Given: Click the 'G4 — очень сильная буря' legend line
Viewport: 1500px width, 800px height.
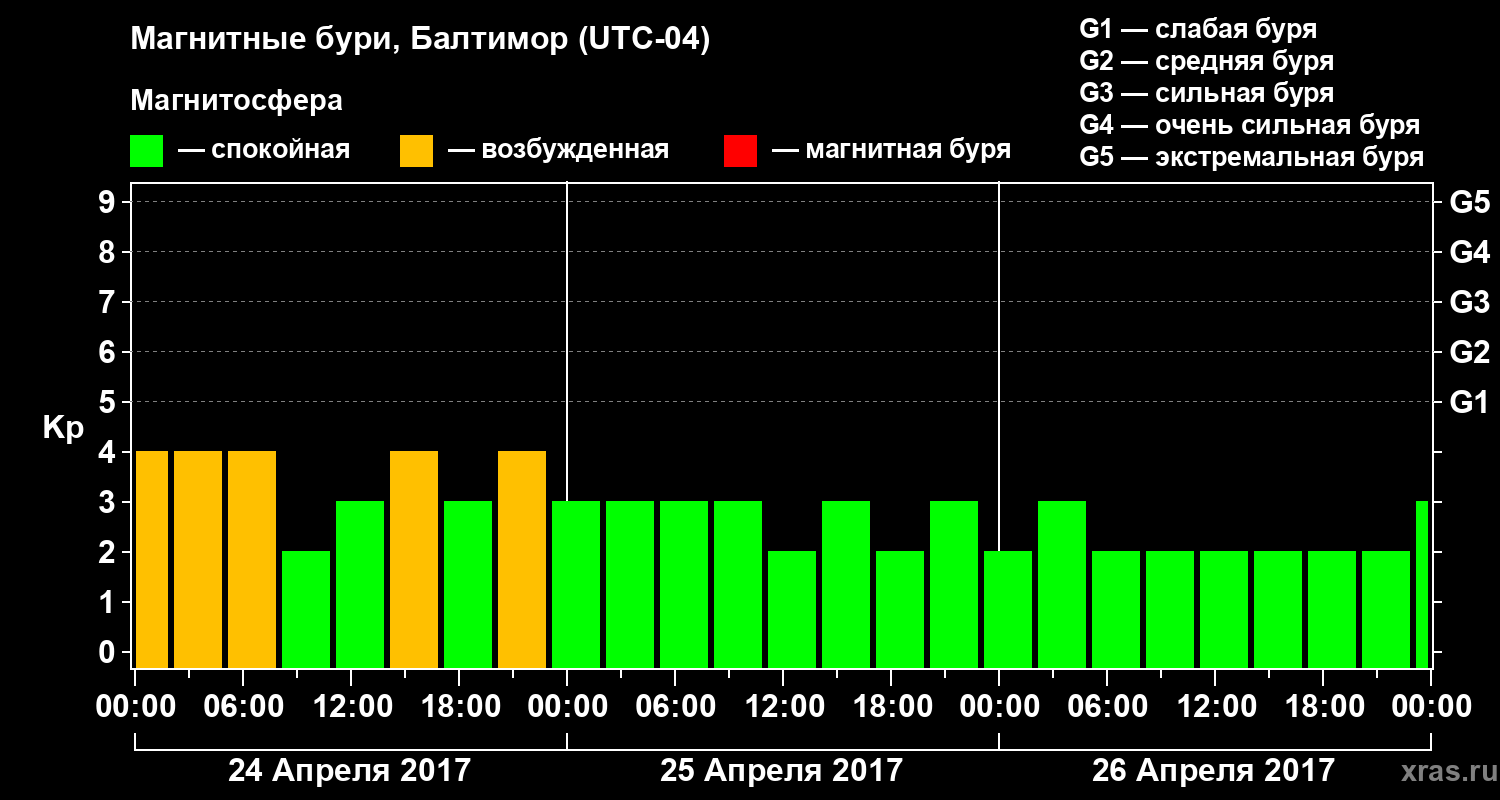Looking at the screenshot, I should click(1249, 125).
